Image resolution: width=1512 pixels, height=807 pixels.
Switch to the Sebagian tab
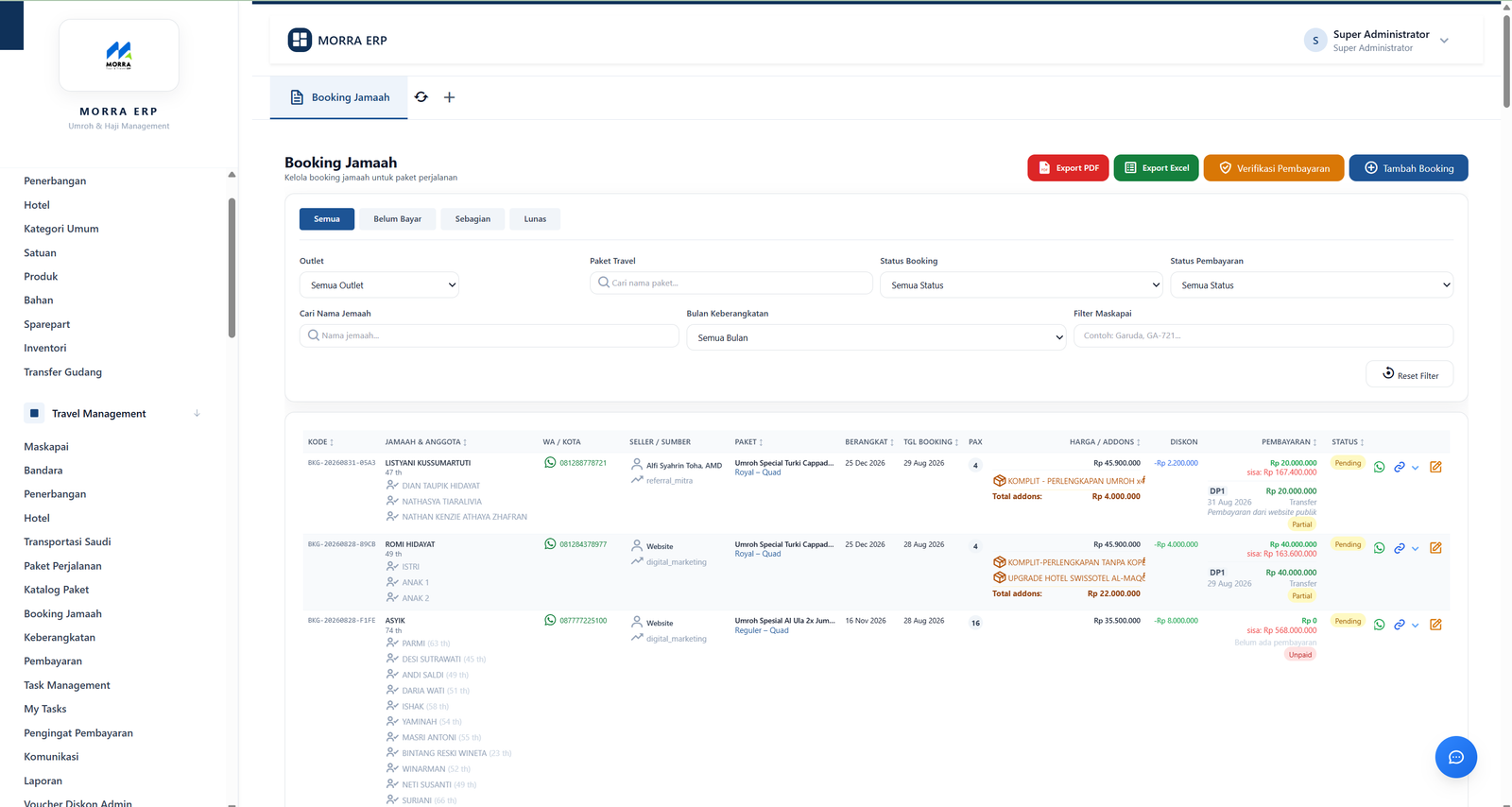[472, 219]
